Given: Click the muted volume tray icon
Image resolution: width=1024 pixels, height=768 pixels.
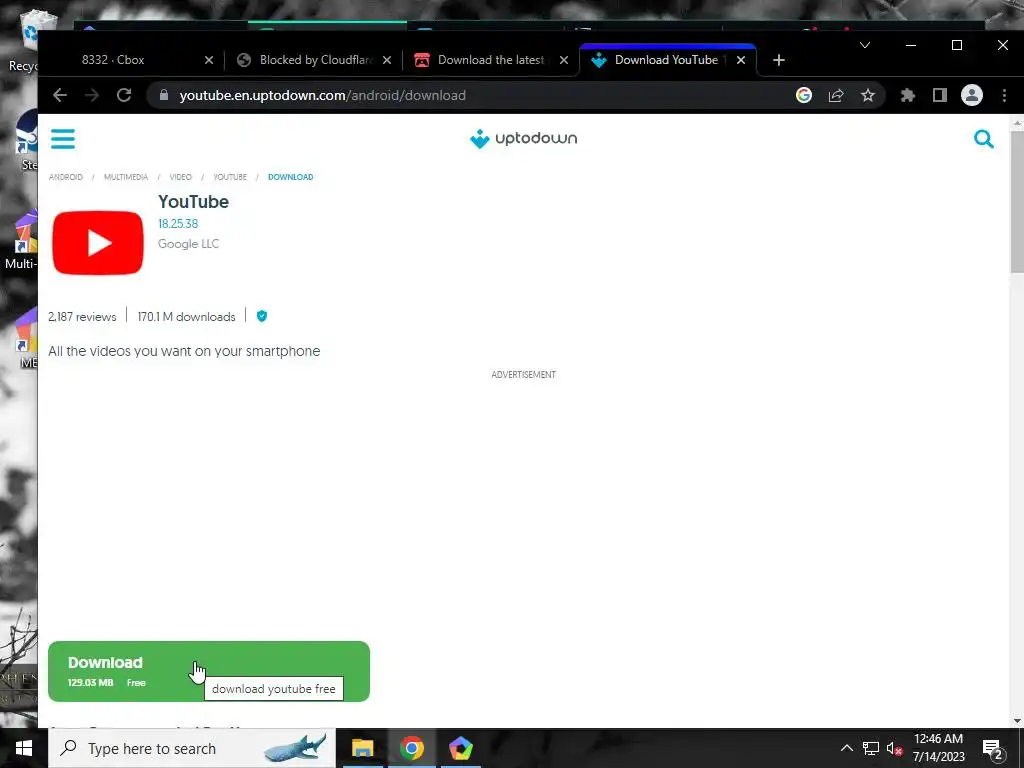Looking at the screenshot, I should (x=895, y=748).
